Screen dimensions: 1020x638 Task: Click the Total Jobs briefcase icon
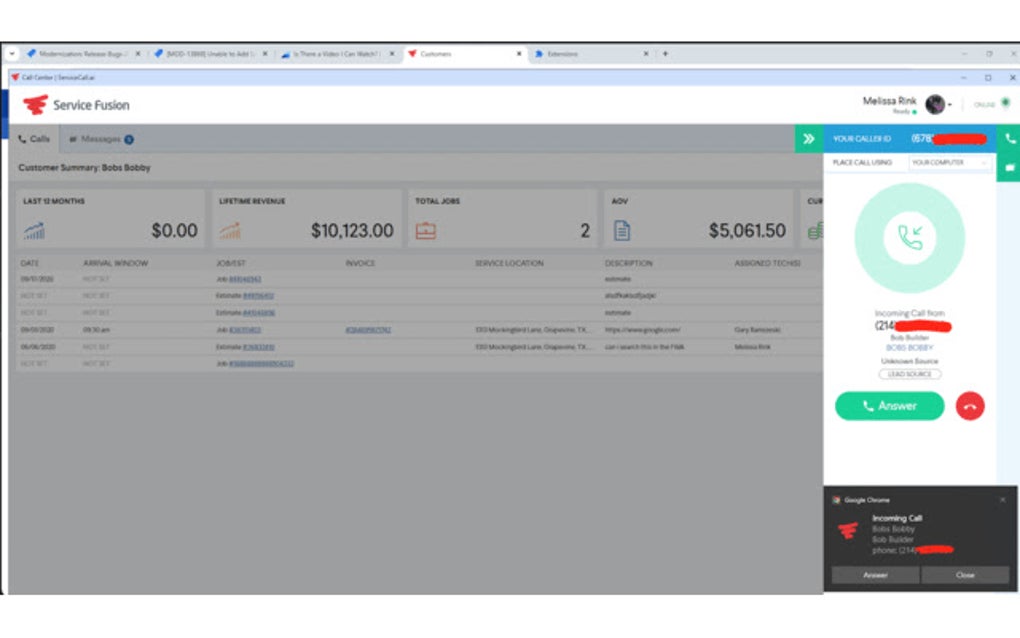click(425, 230)
